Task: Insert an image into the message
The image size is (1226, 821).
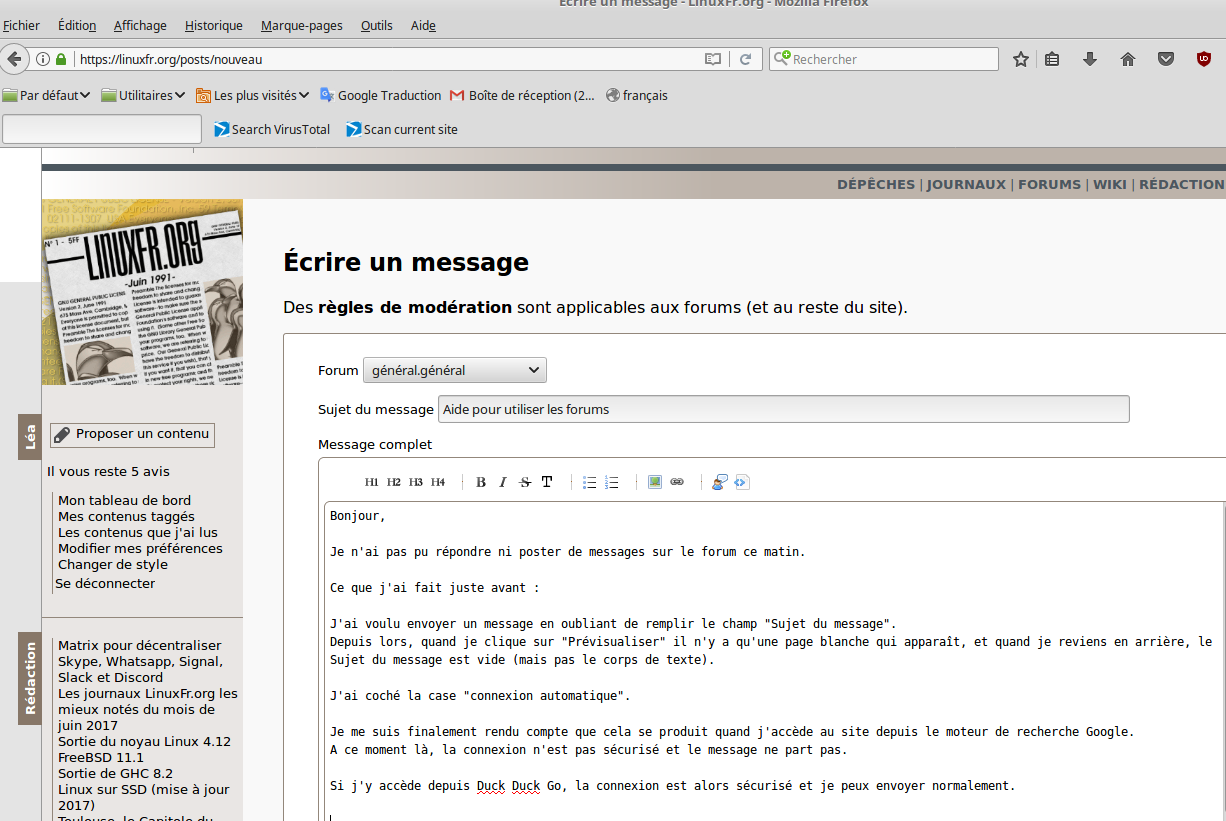Action: 655,482
